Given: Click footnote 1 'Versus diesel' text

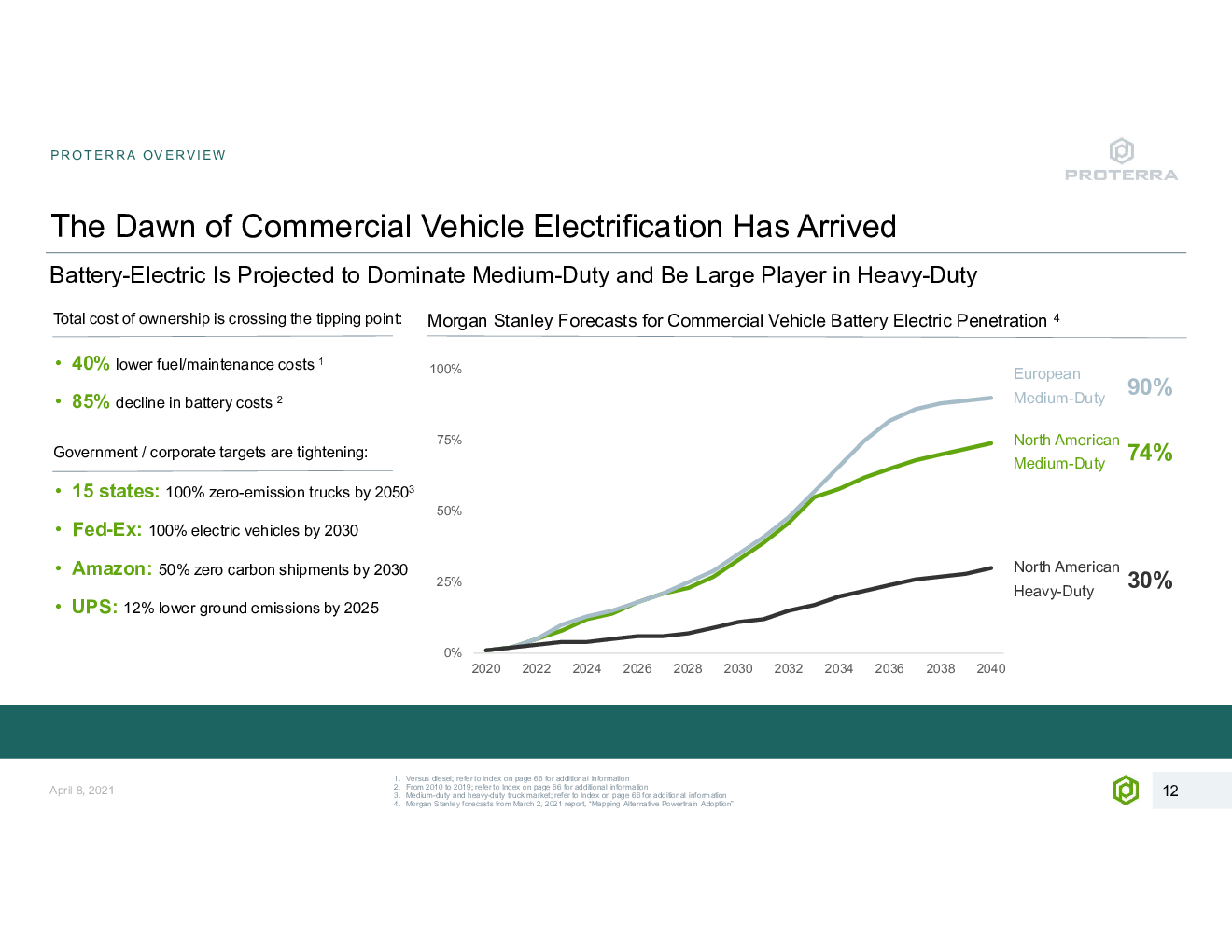Looking at the screenshot, I should pyautogui.click(x=511, y=778).
